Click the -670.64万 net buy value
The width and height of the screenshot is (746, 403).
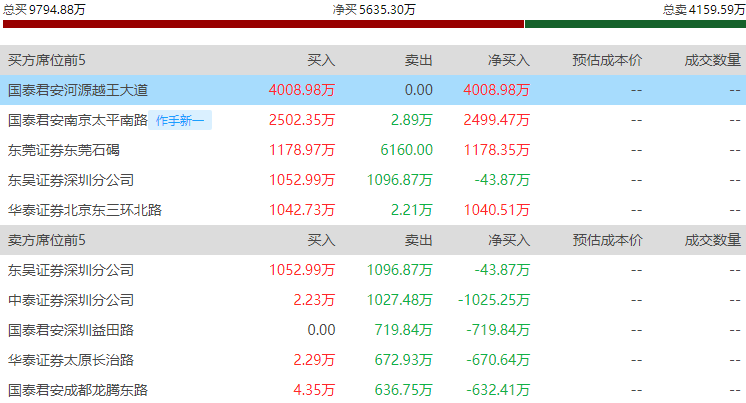click(x=498, y=360)
